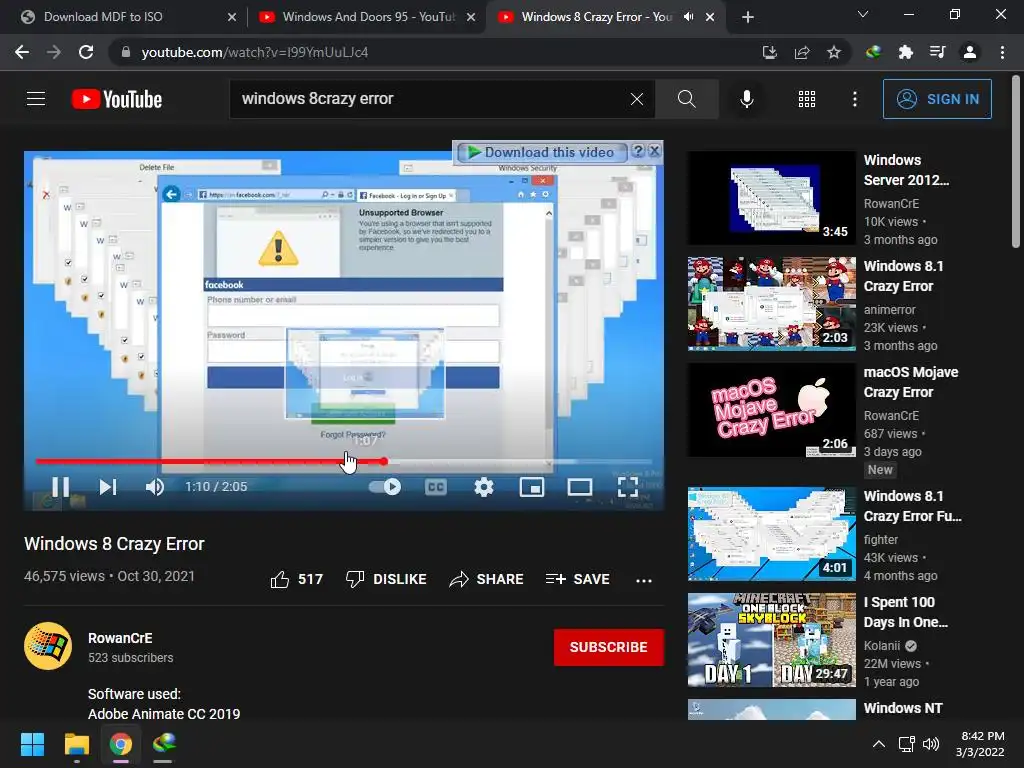Screen dimensions: 1024x768
Task: Open the taskbar volume icon
Action: [x=931, y=744]
